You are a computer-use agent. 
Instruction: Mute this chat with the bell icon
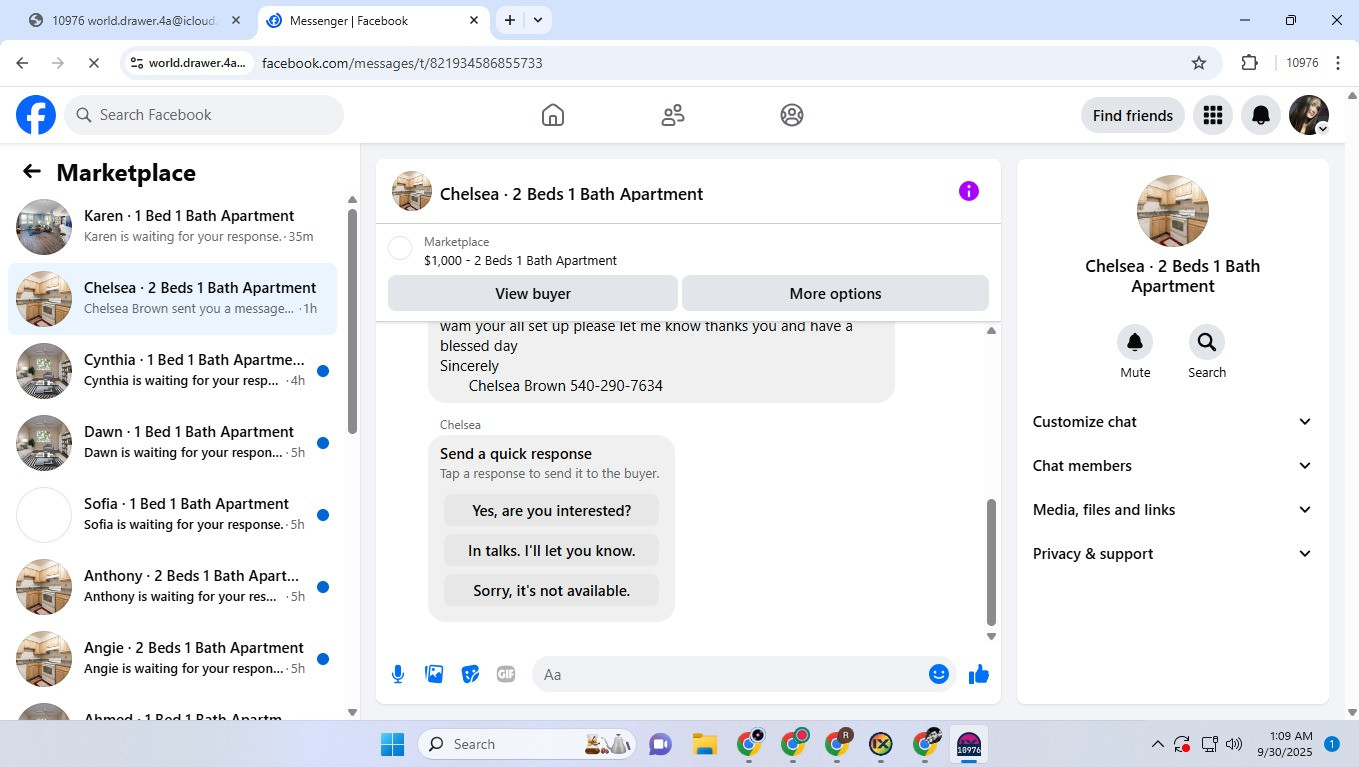coord(1135,342)
